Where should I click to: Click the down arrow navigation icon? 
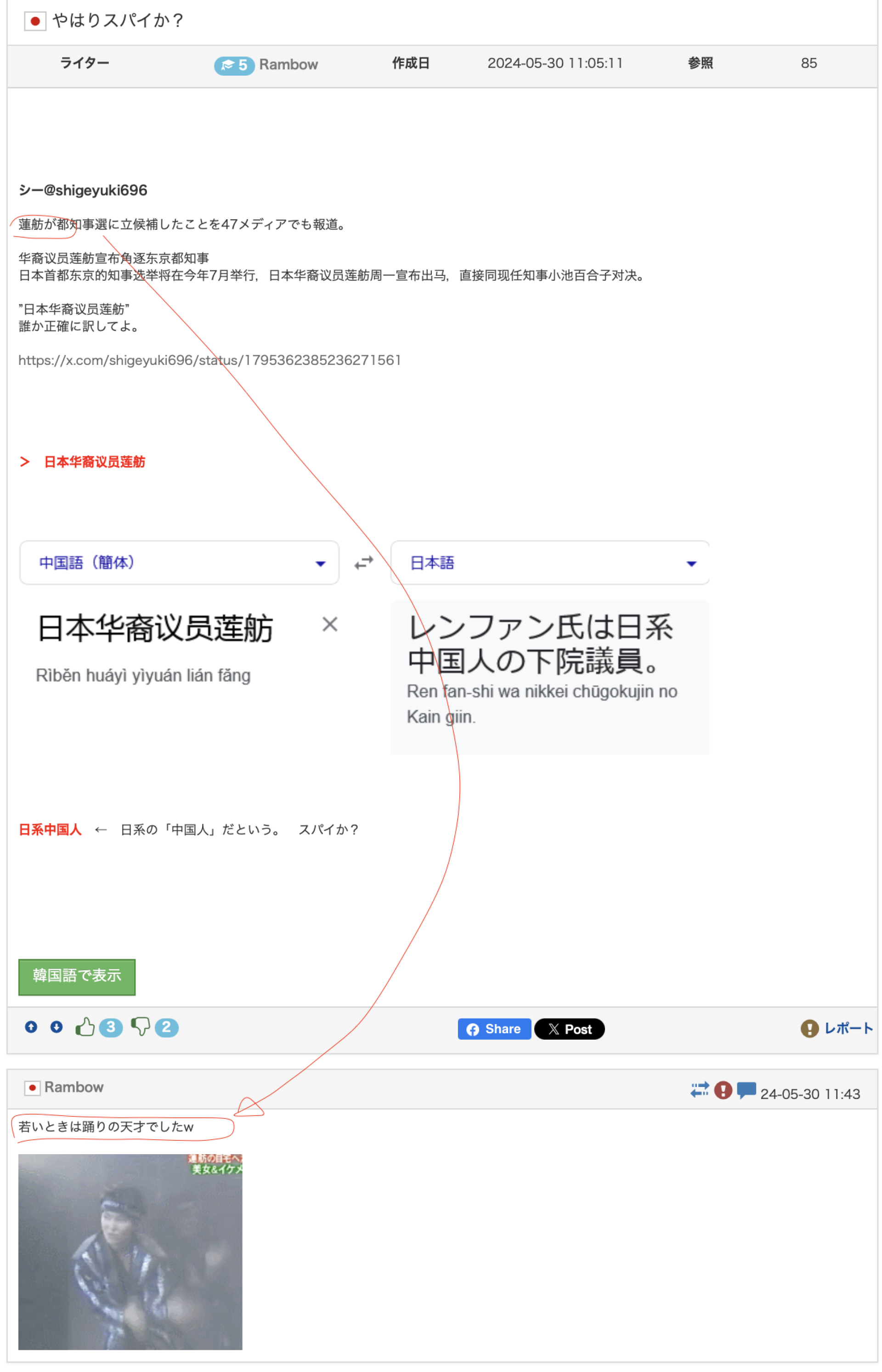[x=56, y=1027]
